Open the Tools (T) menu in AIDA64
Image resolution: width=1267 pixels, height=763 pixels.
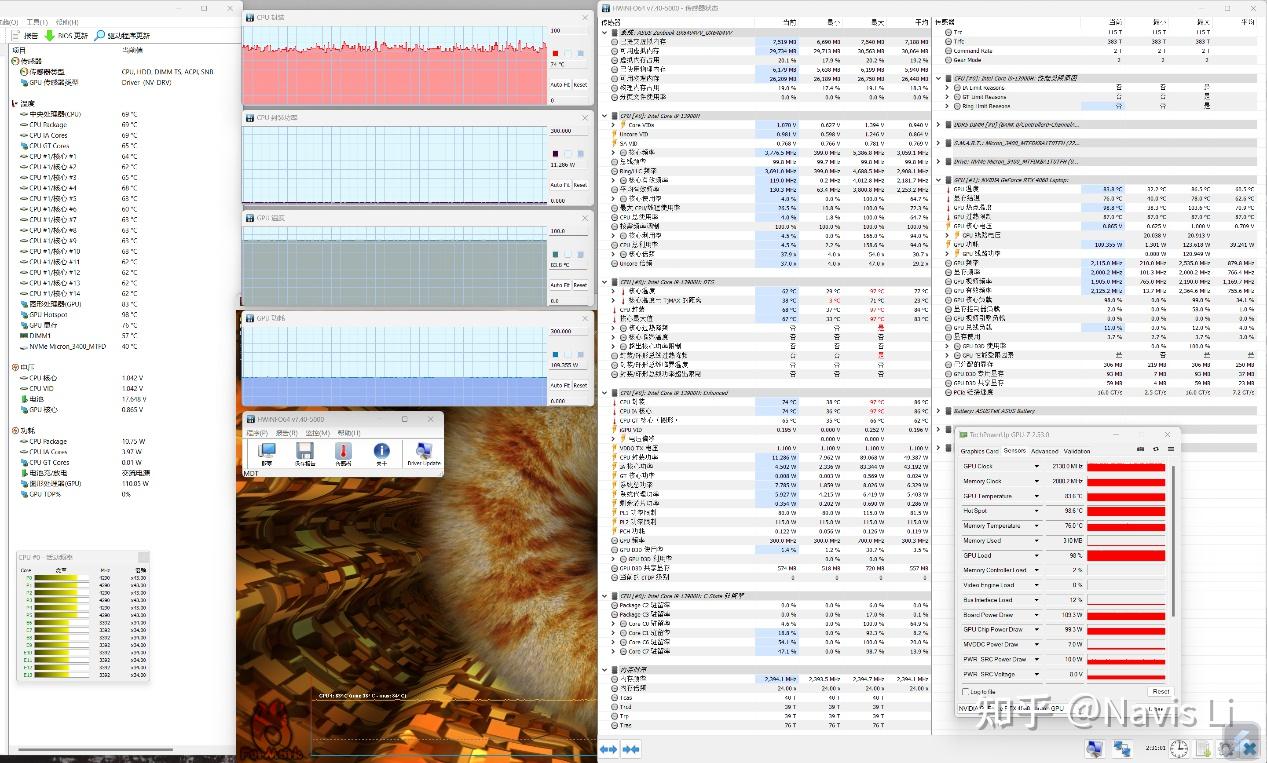tap(37, 22)
